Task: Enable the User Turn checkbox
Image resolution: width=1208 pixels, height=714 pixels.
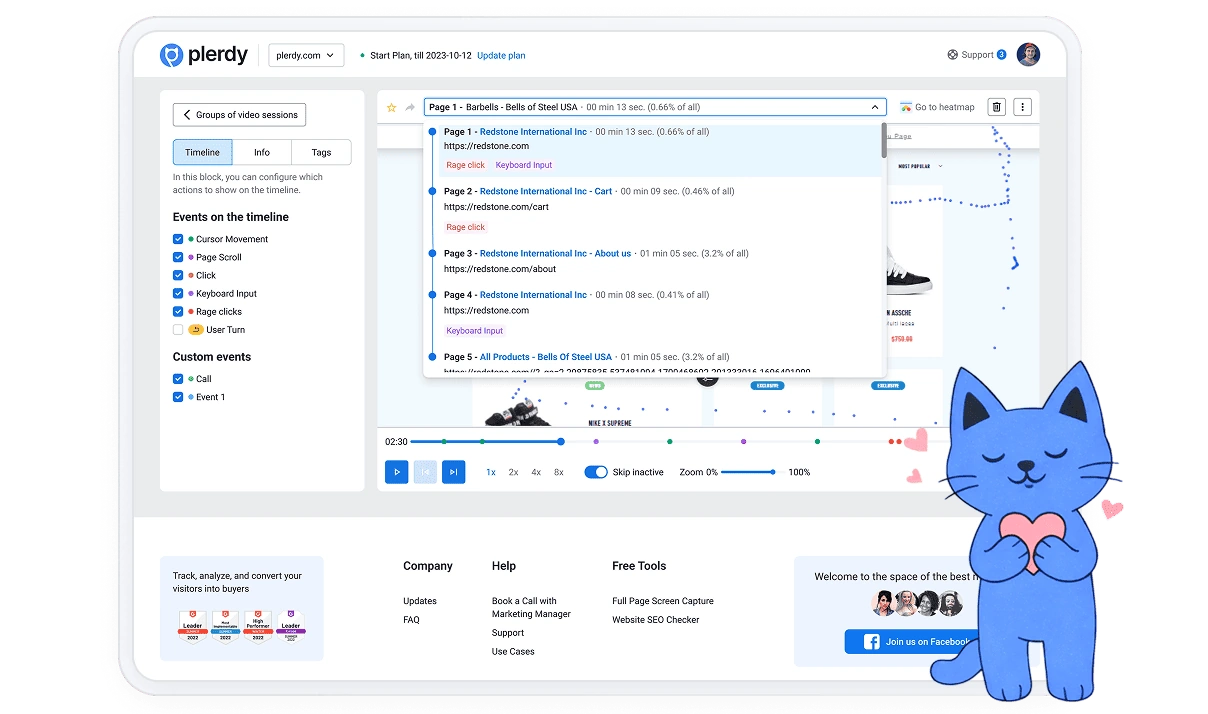Action: [x=178, y=330]
